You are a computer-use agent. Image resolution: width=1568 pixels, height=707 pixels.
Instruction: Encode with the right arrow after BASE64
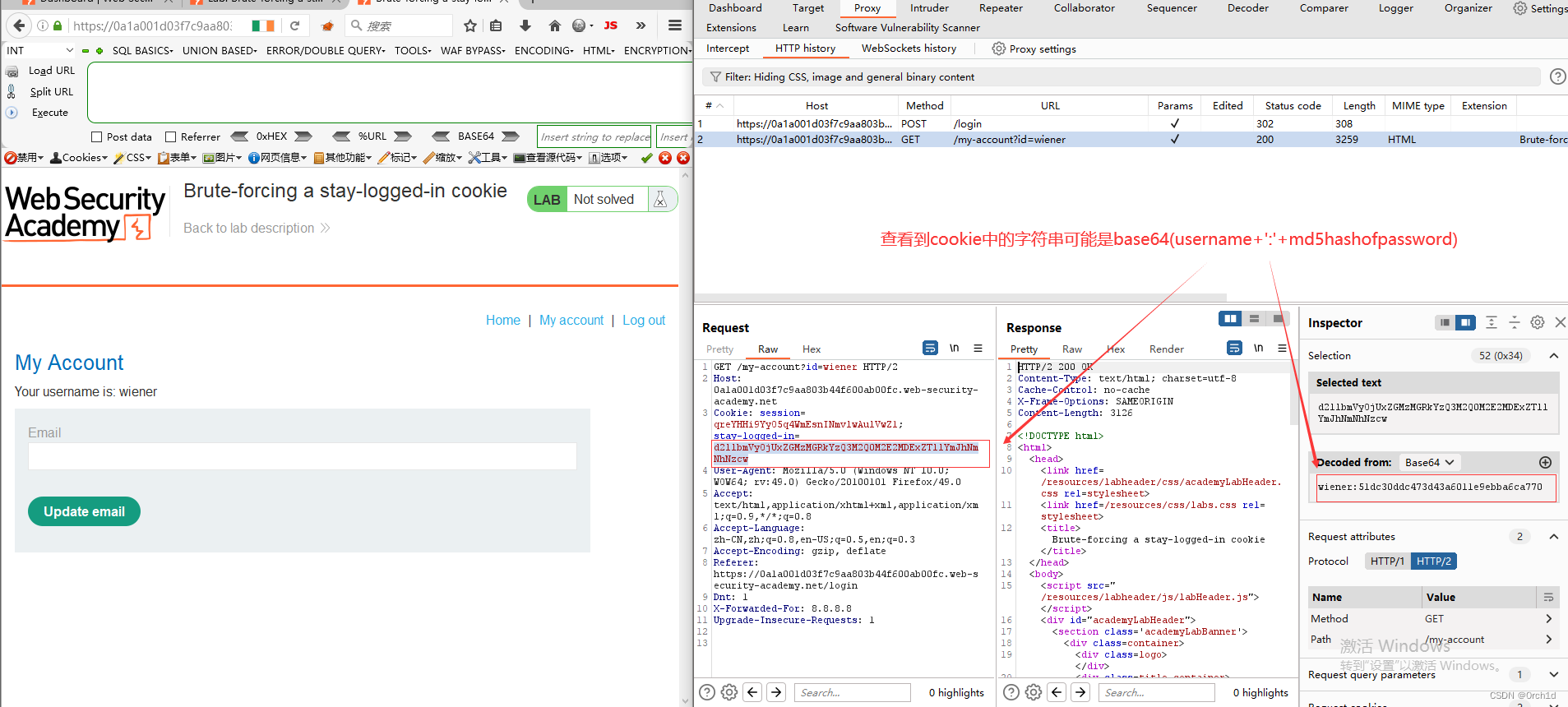(x=511, y=136)
